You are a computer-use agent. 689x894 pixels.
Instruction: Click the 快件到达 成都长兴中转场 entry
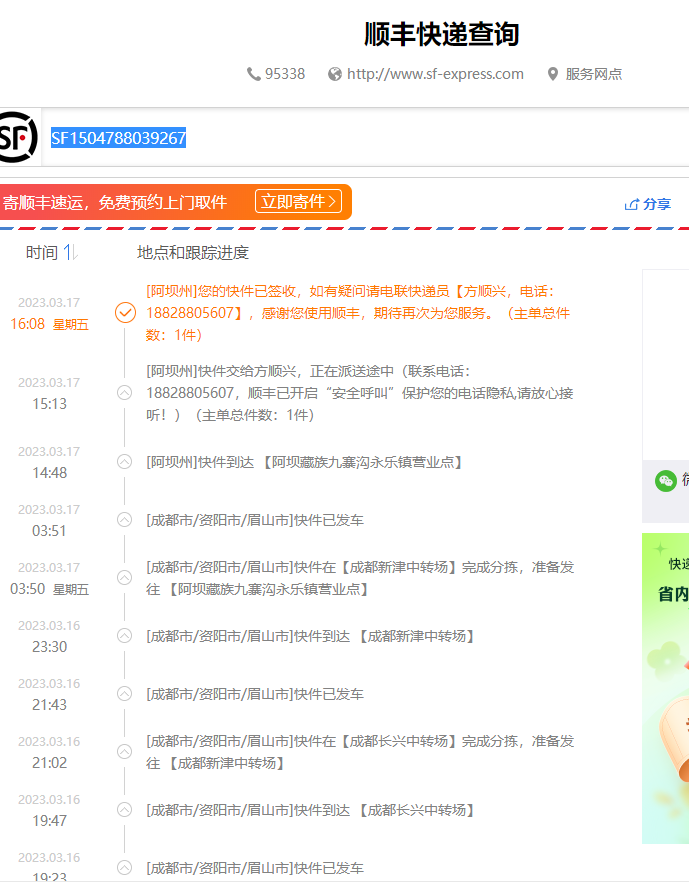[x=310, y=810]
